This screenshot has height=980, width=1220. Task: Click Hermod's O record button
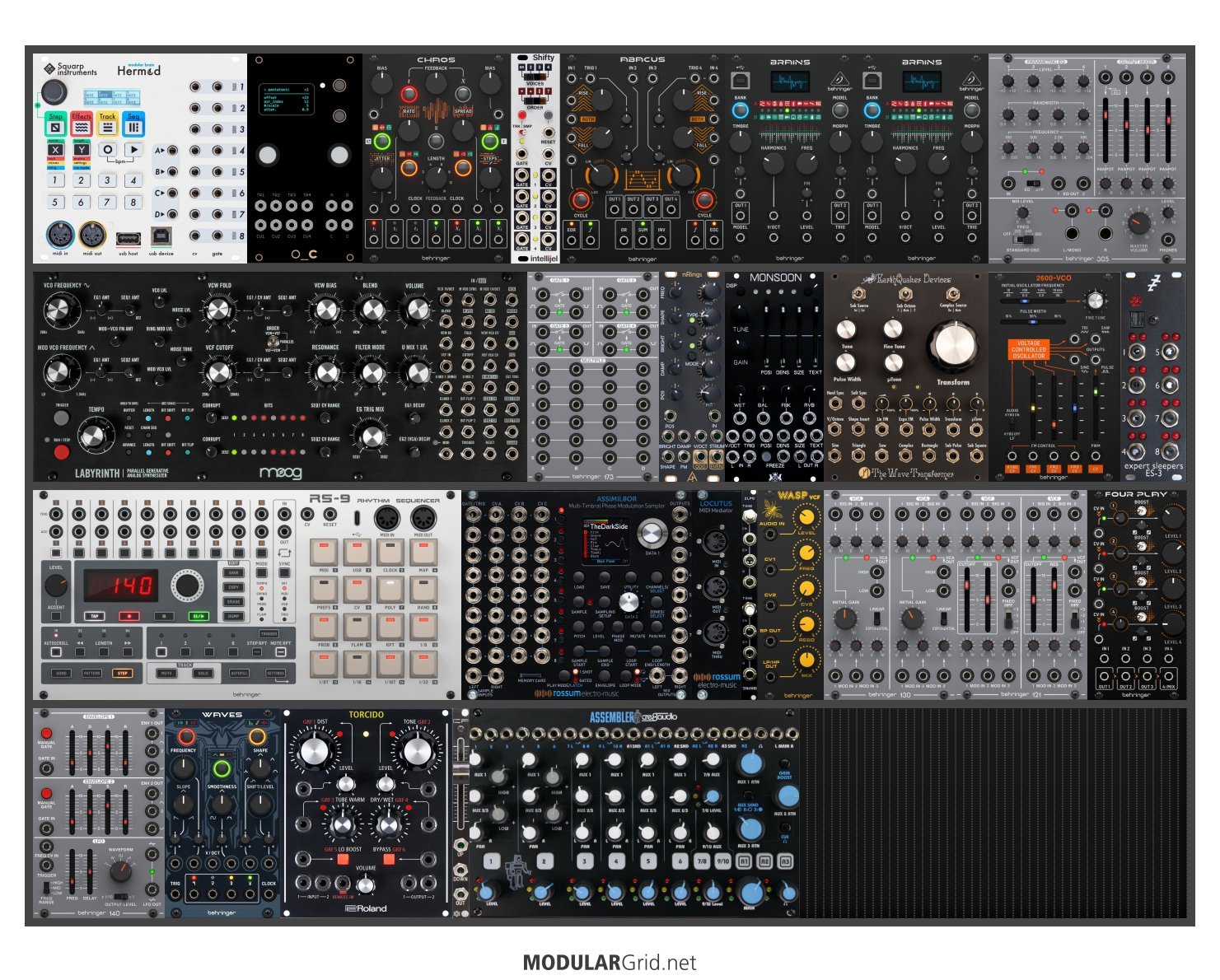pyautogui.click(x=107, y=150)
